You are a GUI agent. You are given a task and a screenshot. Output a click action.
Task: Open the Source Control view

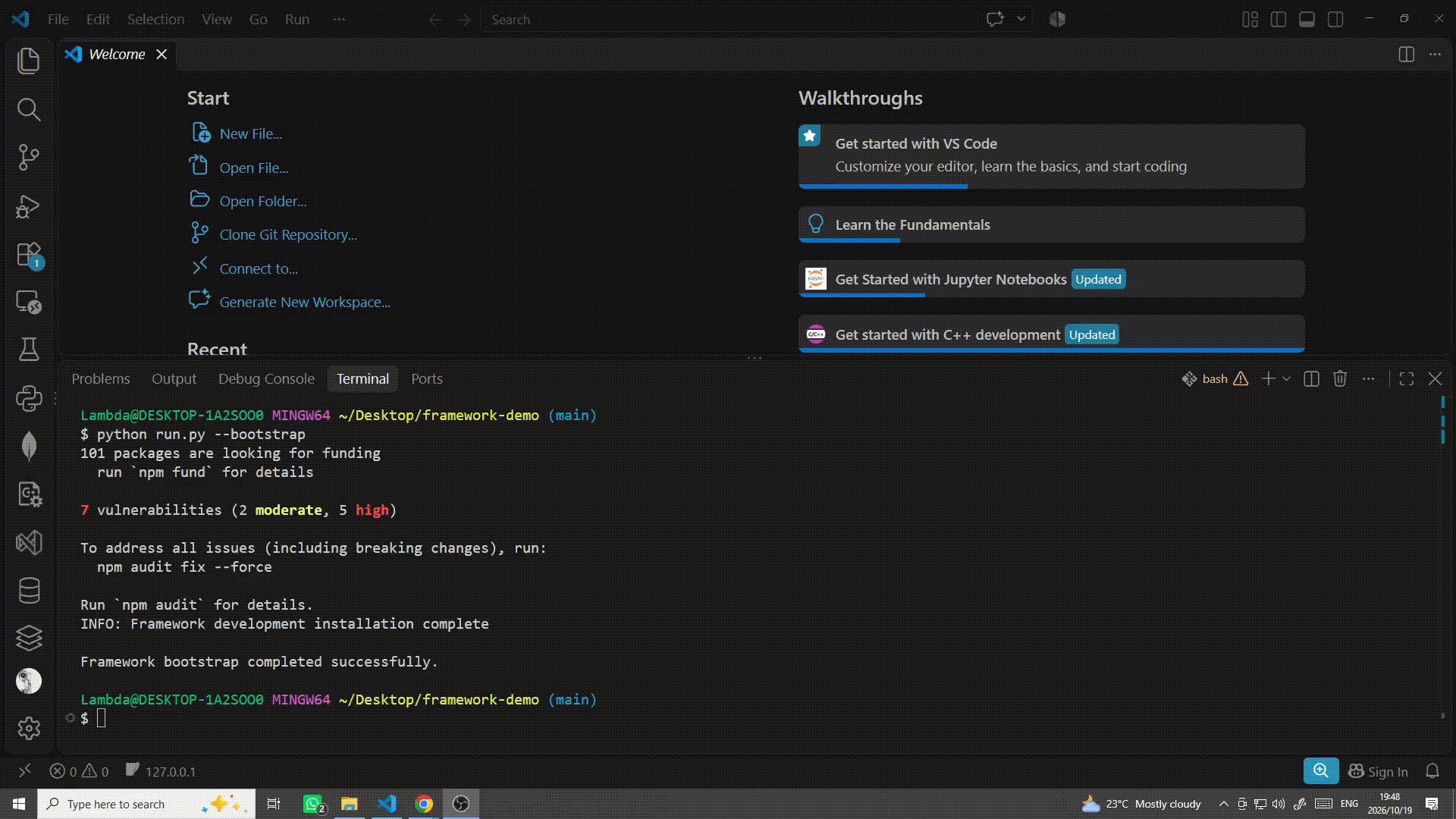pyautogui.click(x=29, y=158)
